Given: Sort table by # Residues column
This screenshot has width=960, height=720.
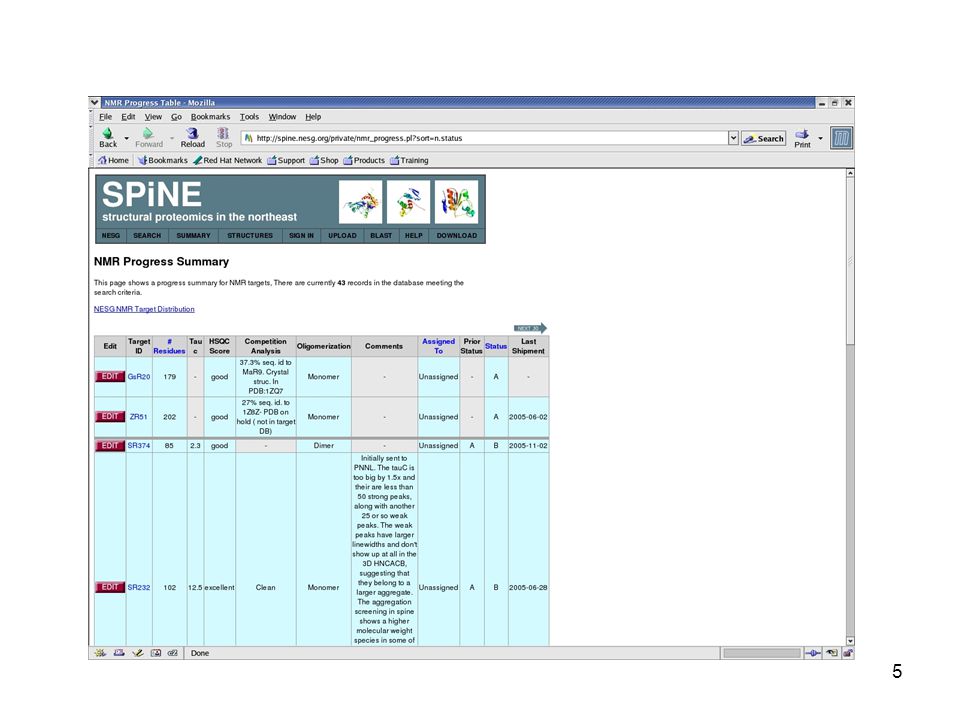Looking at the screenshot, I should 169,347.
